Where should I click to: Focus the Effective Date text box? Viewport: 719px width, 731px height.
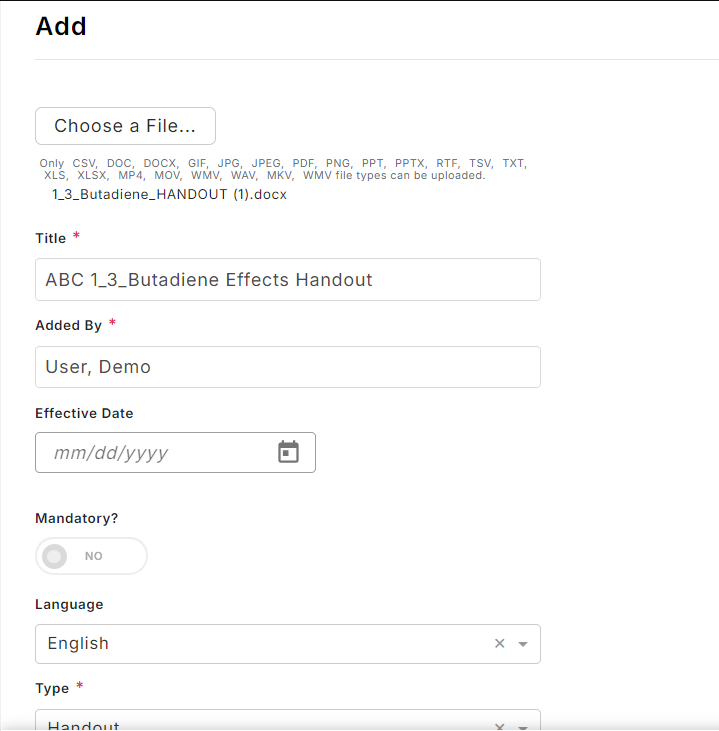(x=157, y=452)
